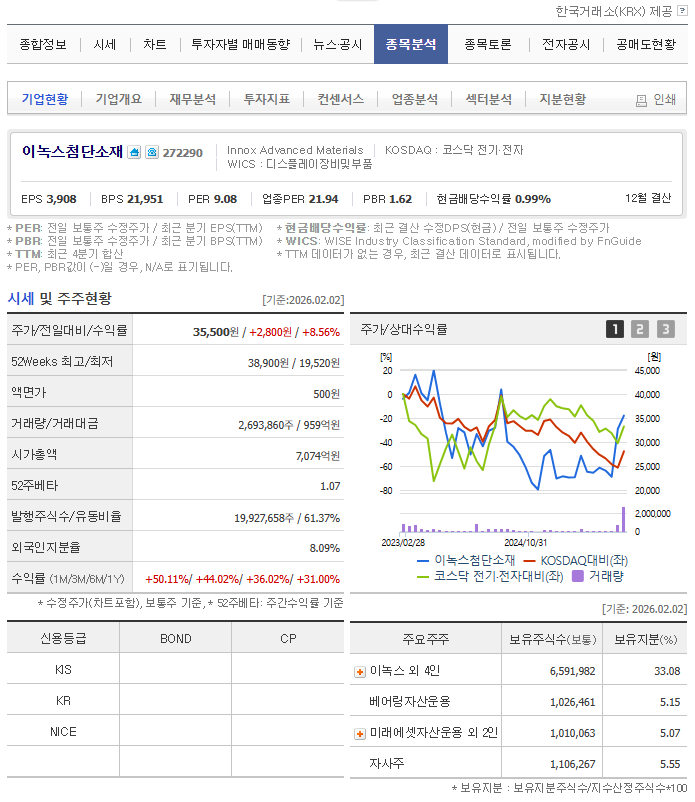The image size is (695, 802).
Task: Go to the 재무분석 sub-tab
Action: [x=193, y=99]
